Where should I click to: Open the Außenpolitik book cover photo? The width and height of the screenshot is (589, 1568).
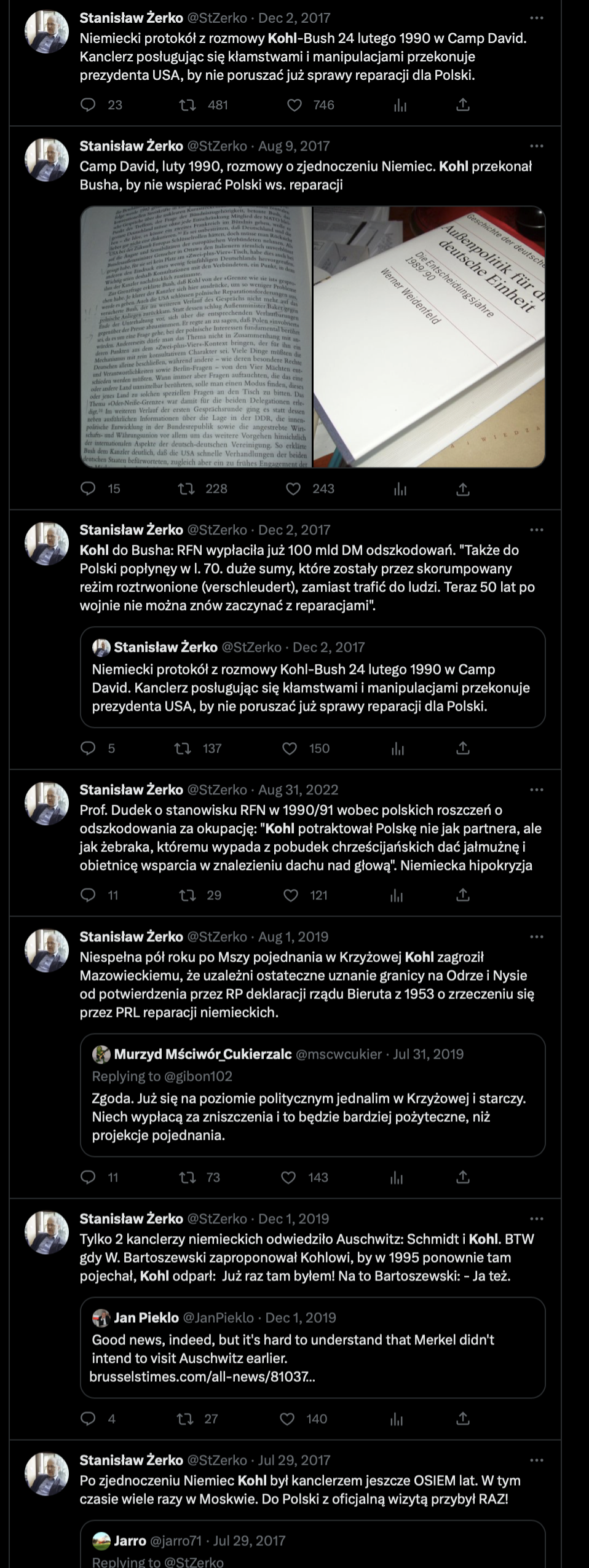(x=429, y=337)
